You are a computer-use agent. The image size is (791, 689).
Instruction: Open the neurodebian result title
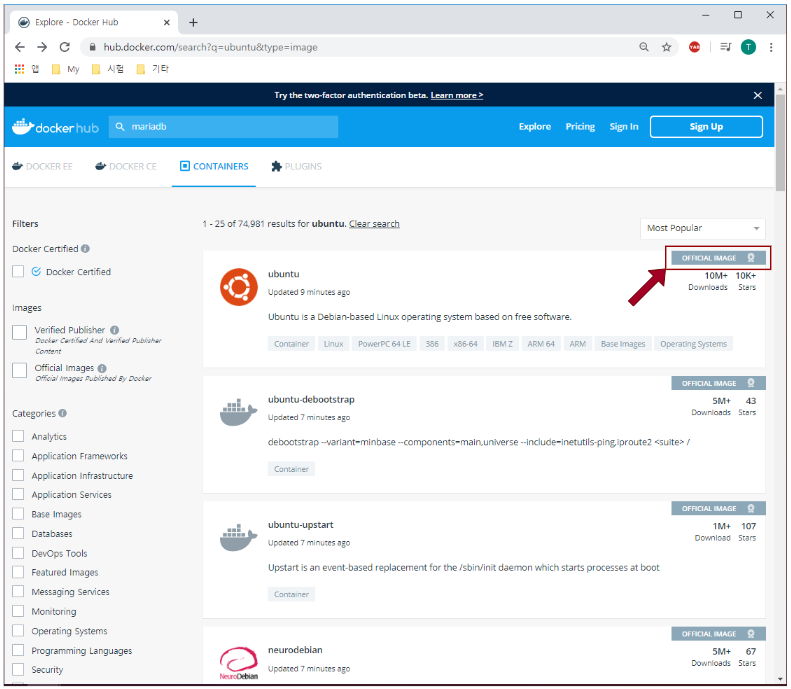[x=295, y=650]
